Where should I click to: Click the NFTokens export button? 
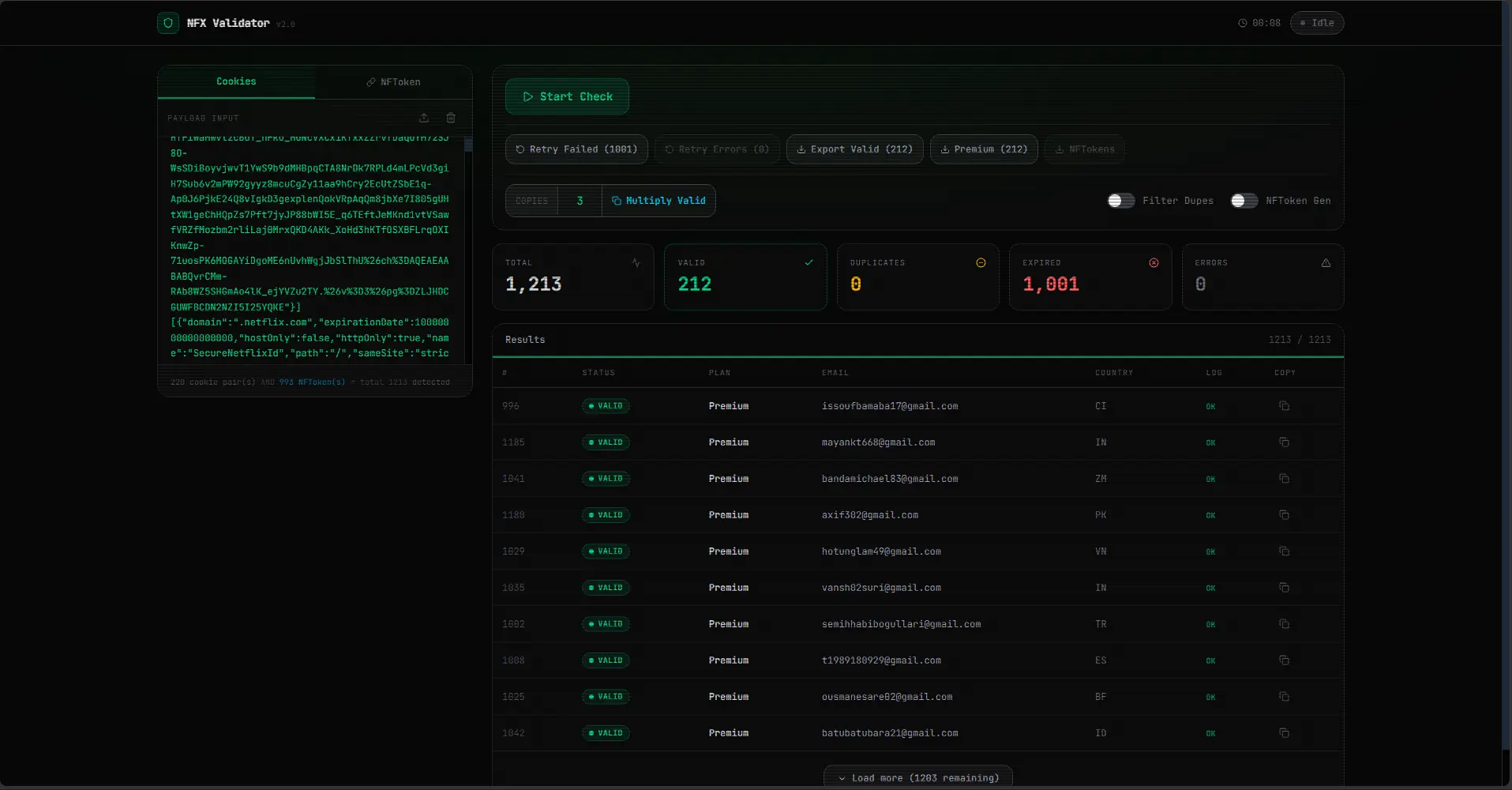[1085, 149]
